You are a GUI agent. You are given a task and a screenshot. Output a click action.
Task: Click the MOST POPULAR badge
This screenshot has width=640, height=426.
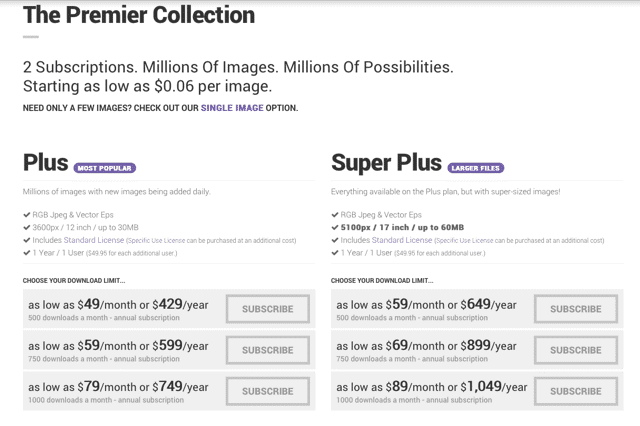[x=104, y=168]
